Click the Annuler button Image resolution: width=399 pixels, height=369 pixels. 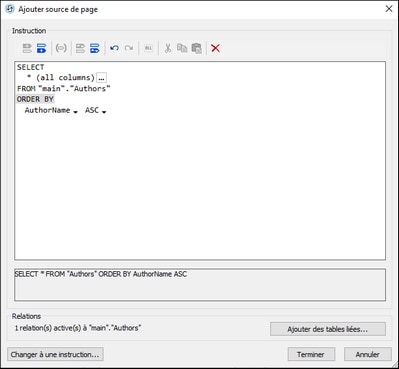point(367,354)
